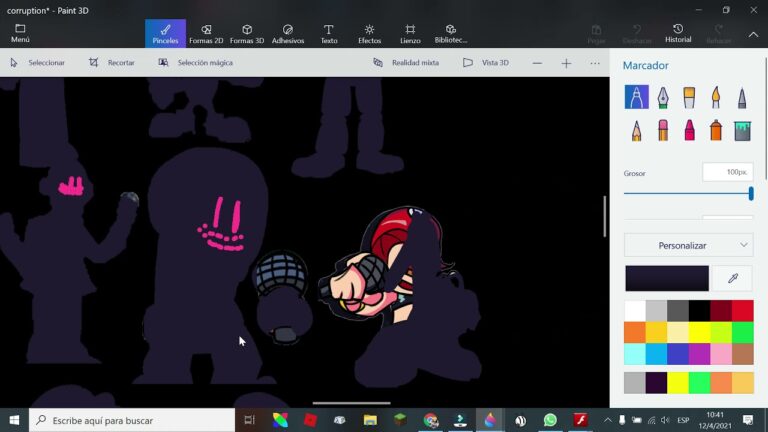Screen dimensions: 768x432
Task: Open WhatsApp from the taskbar
Action: click(x=550, y=420)
